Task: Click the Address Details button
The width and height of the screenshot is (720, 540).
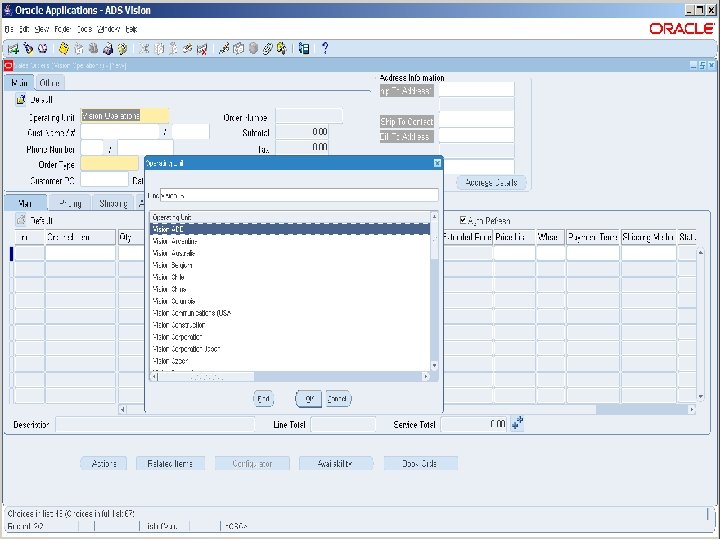Action: coord(491,183)
